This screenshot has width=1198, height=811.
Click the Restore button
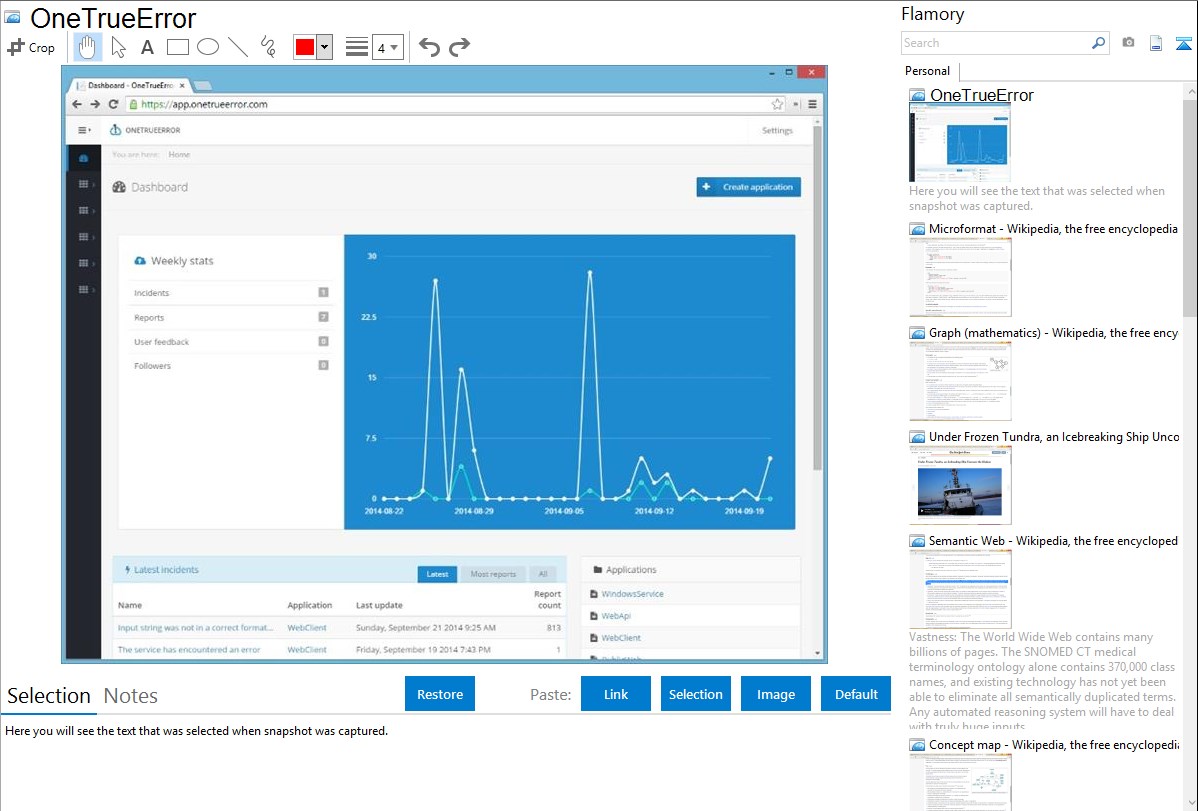point(440,694)
